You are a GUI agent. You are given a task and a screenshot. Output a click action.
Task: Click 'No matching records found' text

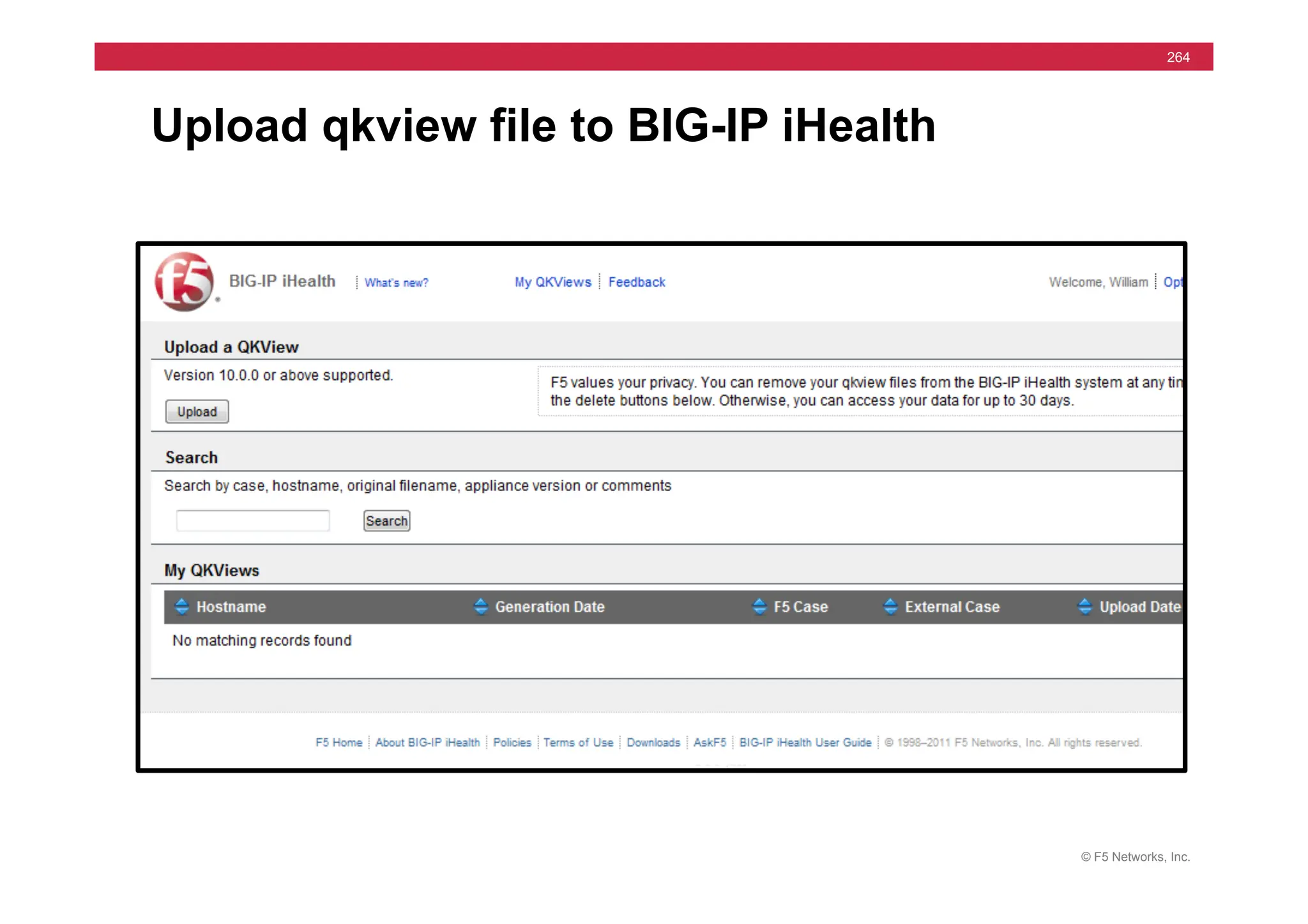262,640
